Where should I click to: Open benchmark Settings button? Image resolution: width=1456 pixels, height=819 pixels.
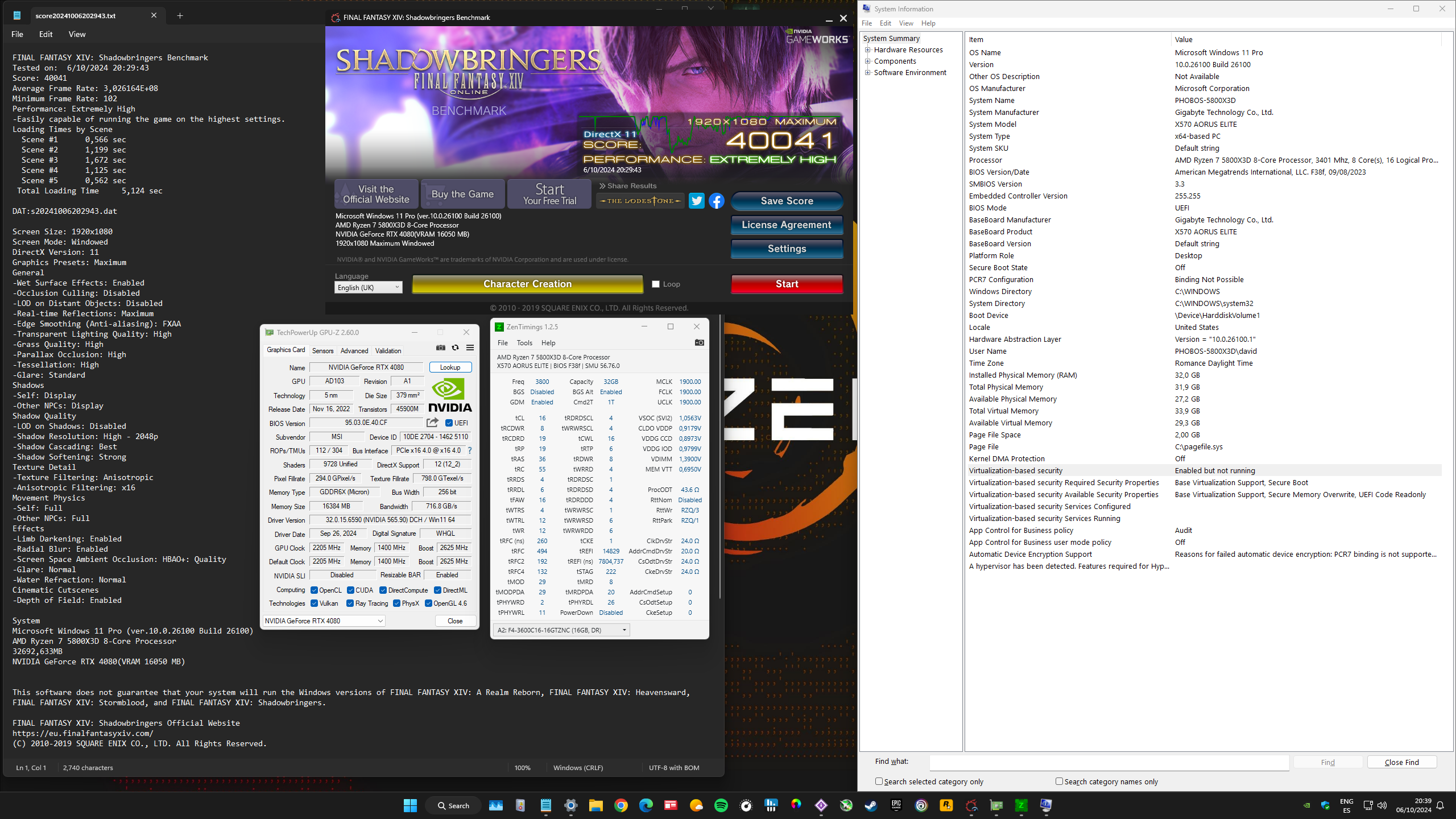(787, 249)
